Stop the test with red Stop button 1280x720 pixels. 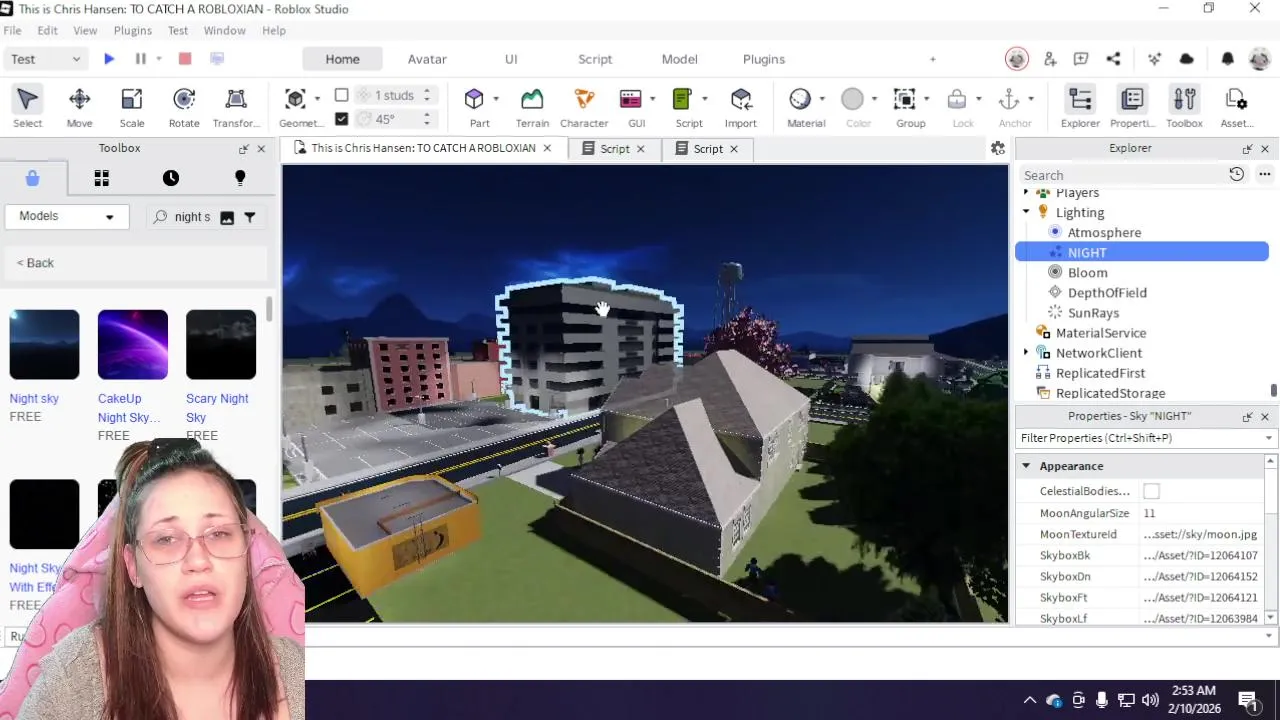[x=185, y=59]
